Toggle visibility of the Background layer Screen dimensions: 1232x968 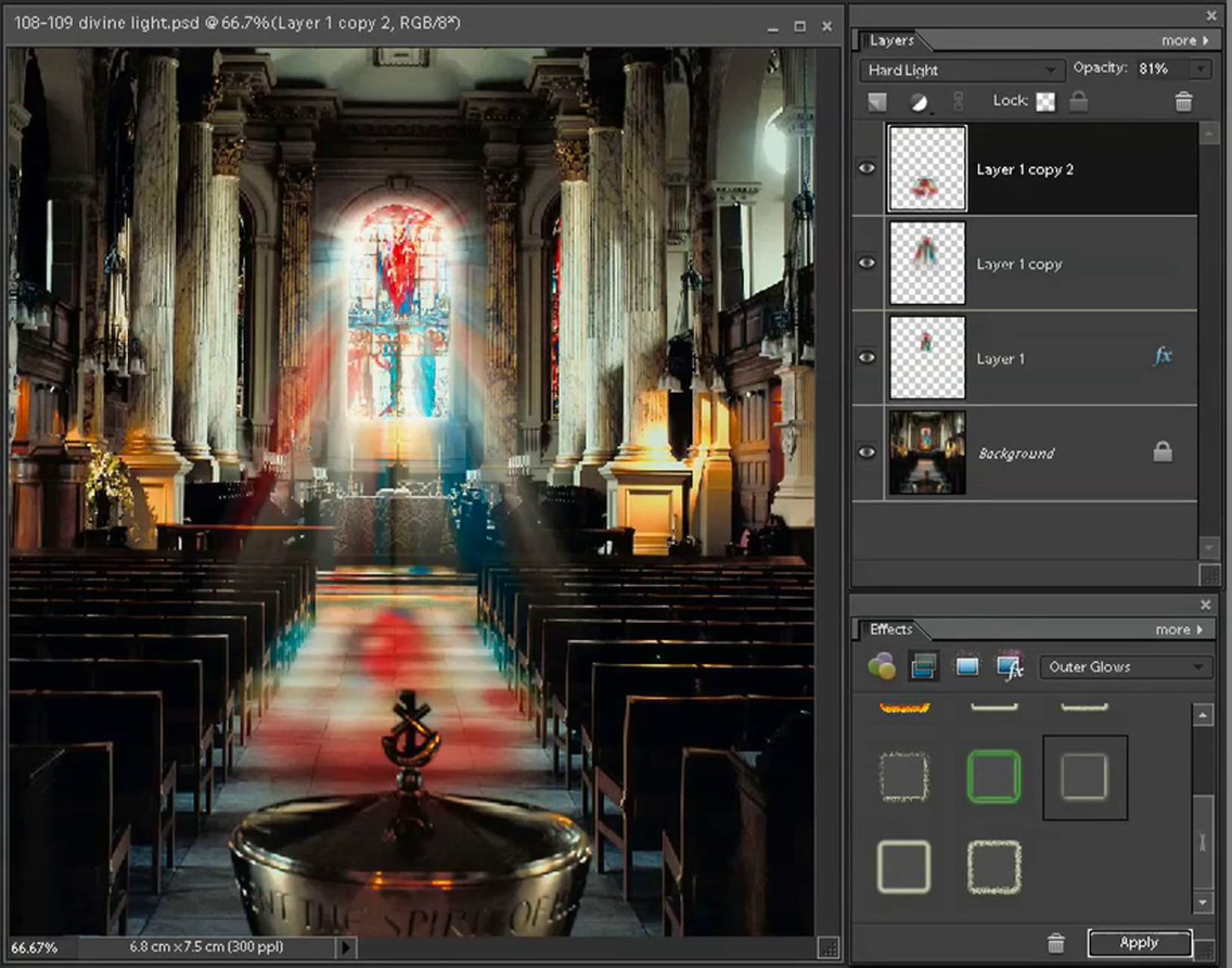point(867,452)
